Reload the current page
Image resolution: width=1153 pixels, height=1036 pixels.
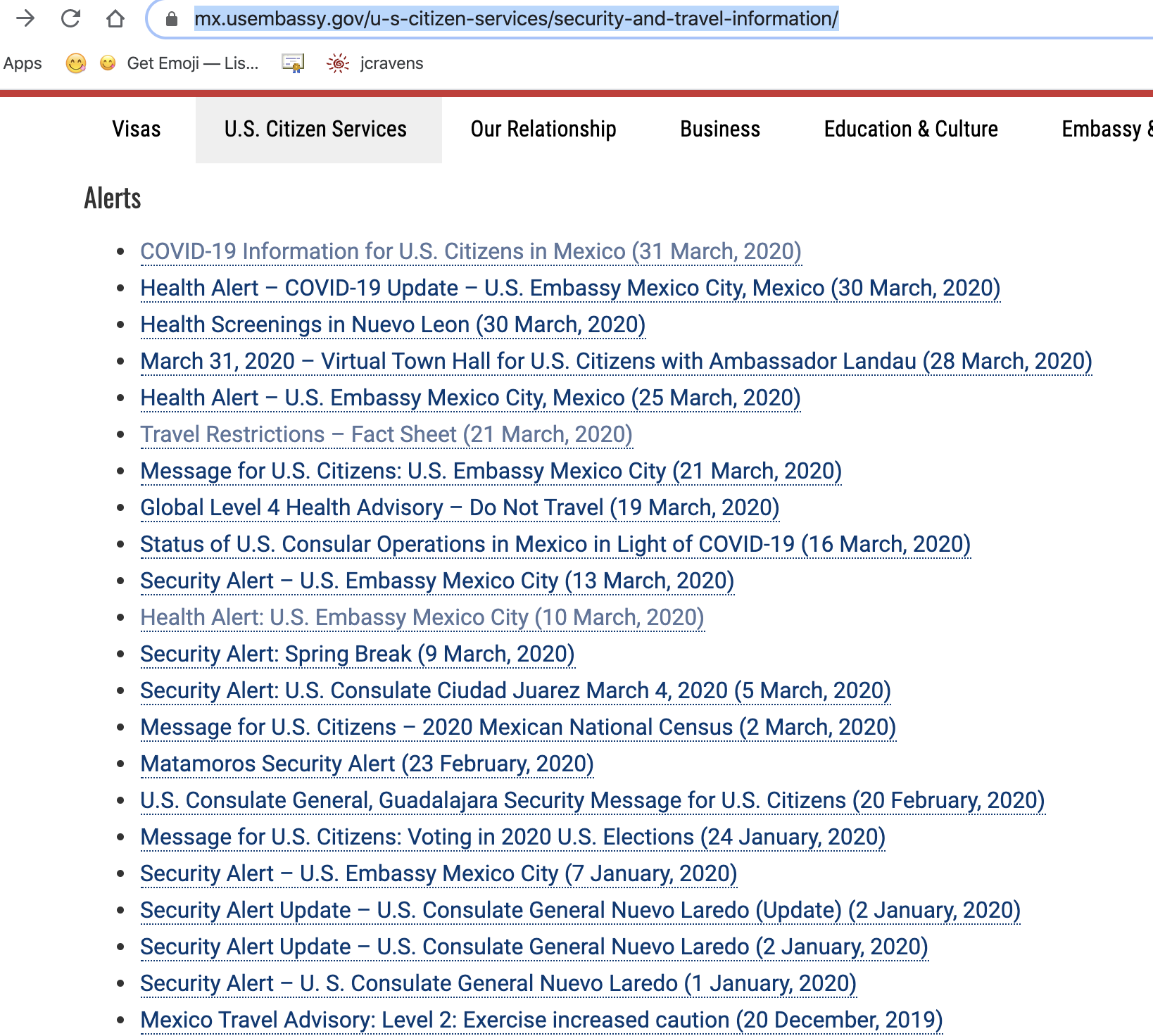(70, 20)
